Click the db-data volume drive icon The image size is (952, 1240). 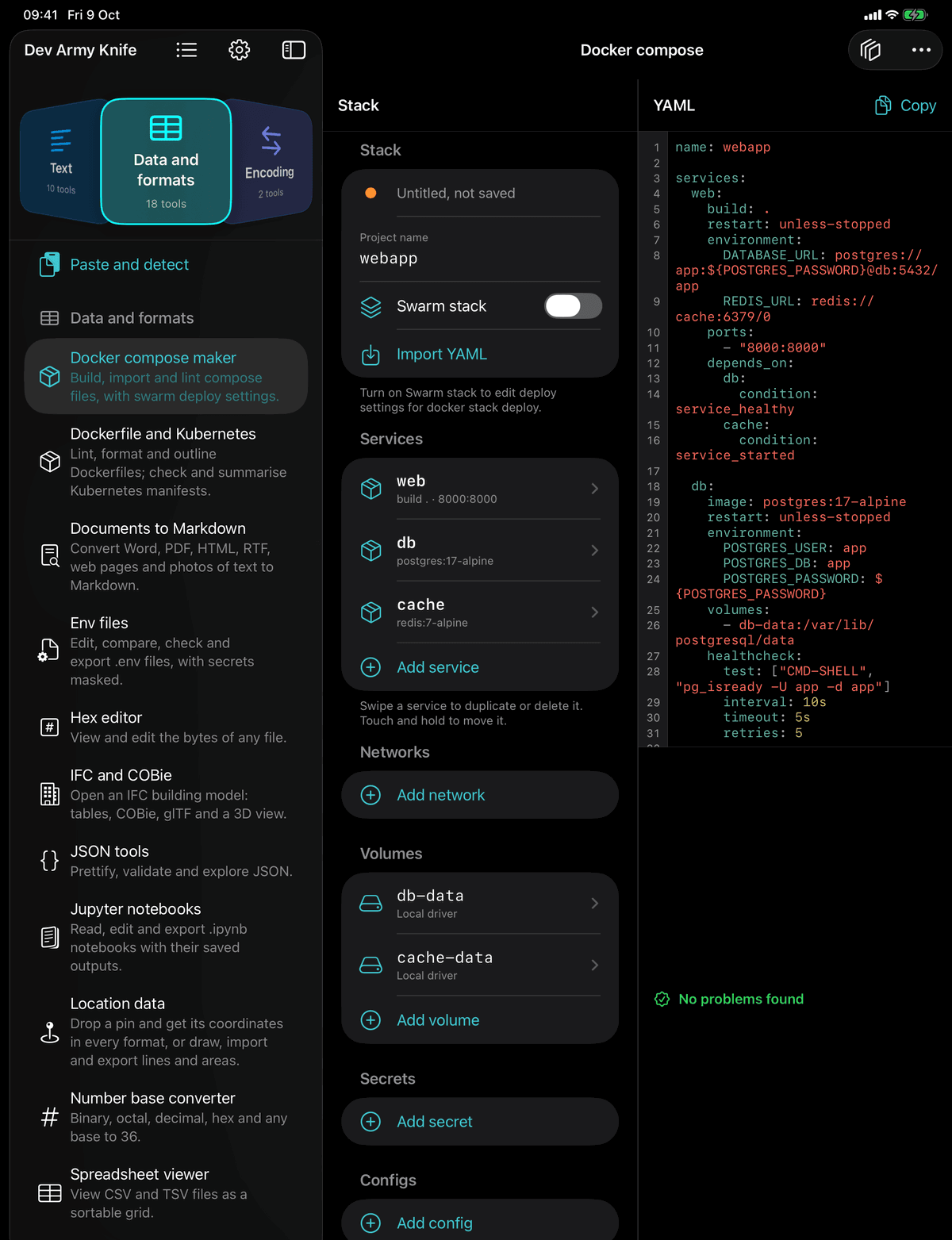[x=370, y=904]
